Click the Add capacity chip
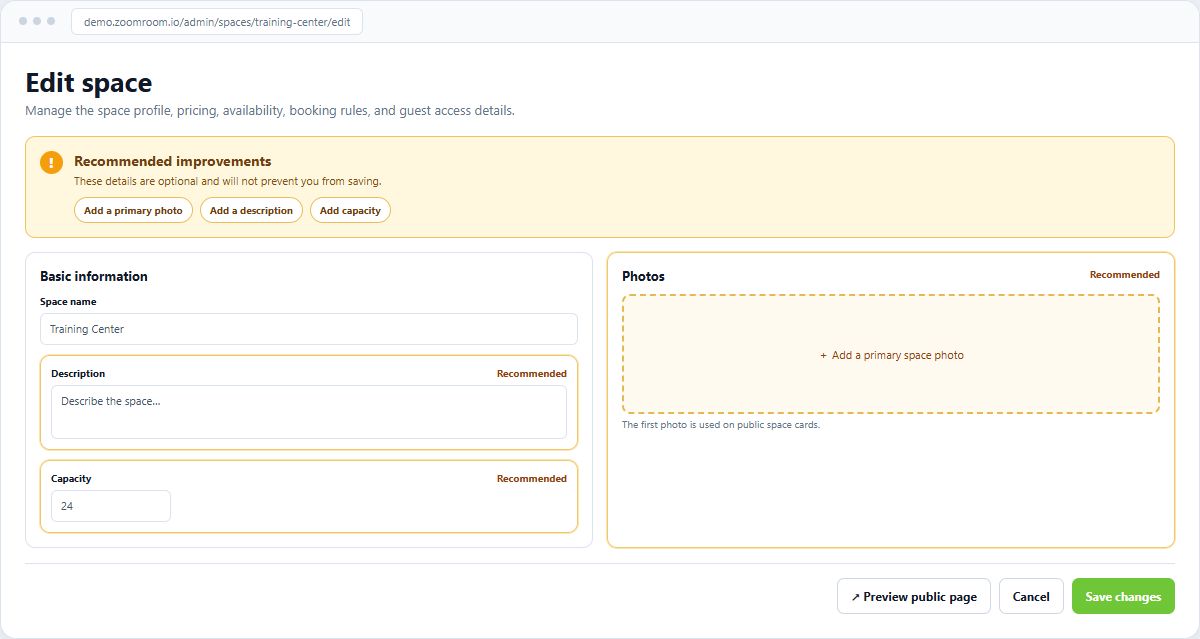The width and height of the screenshot is (1200, 639). click(350, 210)
